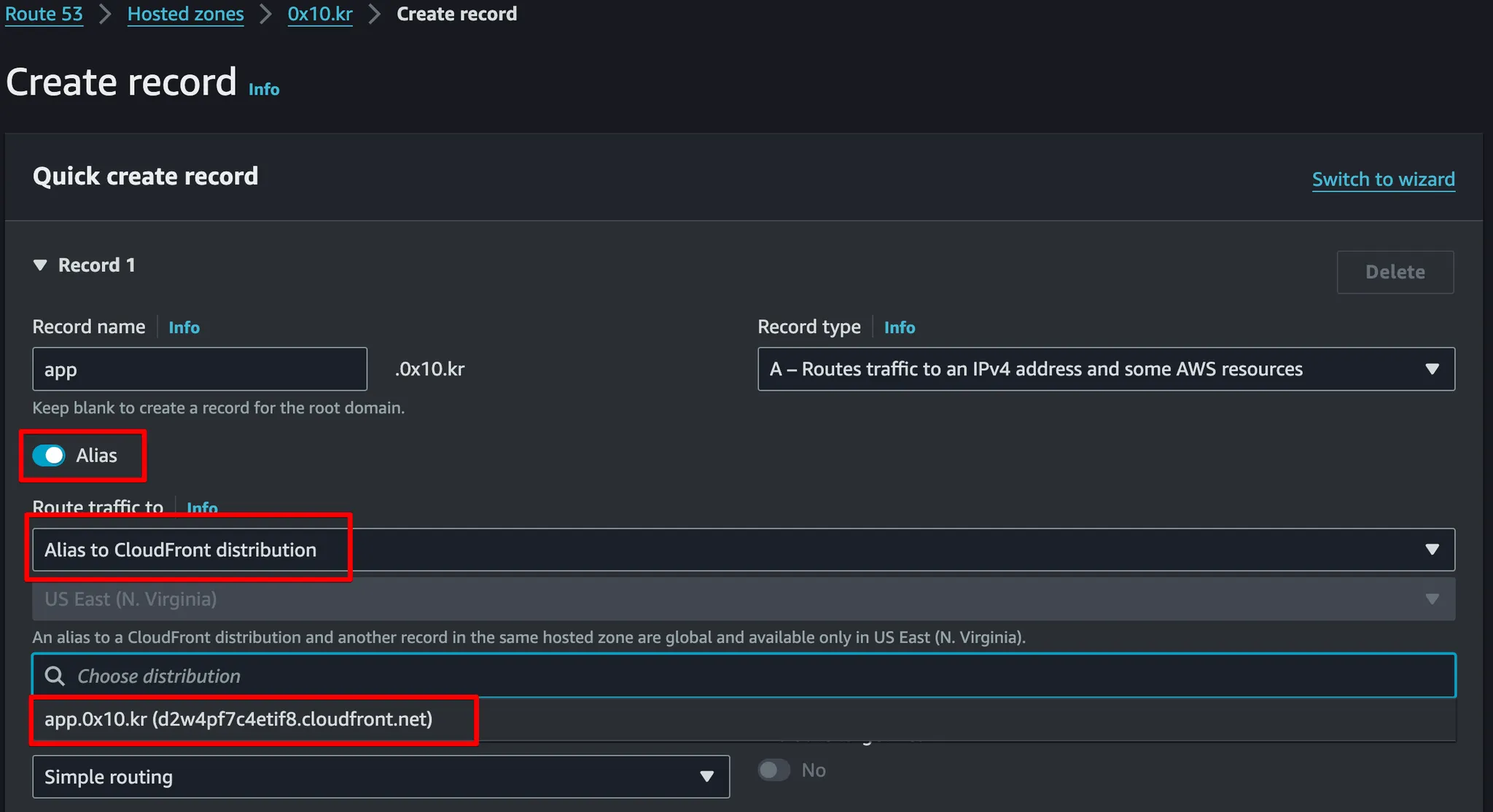Select app.0x10.kr cloudfront distribution option

coord(238,719)
